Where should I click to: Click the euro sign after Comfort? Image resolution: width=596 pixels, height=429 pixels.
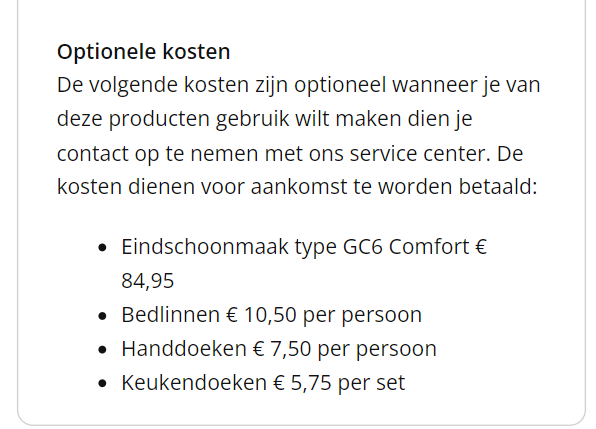pos(481,247)
